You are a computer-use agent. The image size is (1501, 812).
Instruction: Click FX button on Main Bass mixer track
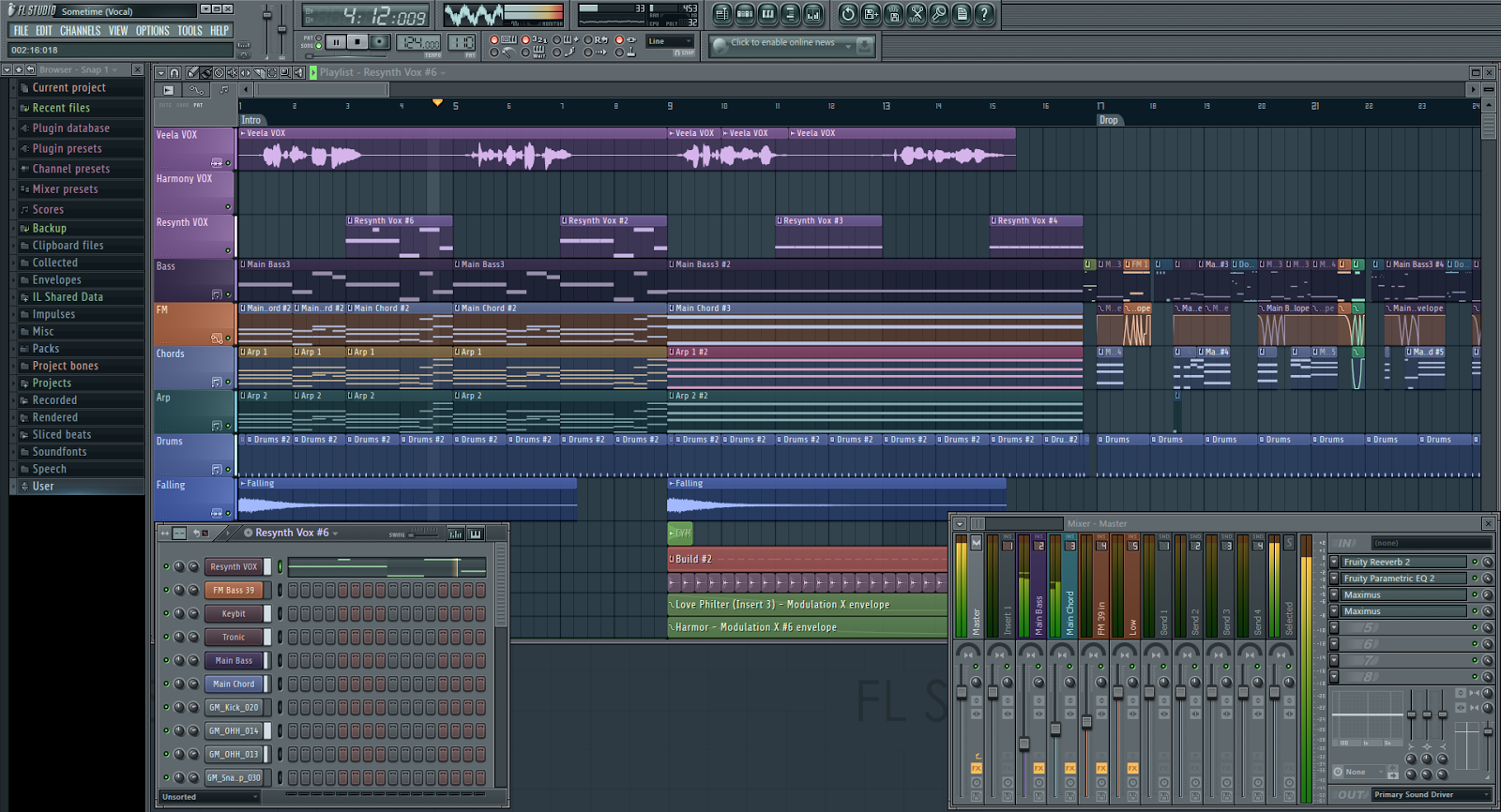(1039, 768)
